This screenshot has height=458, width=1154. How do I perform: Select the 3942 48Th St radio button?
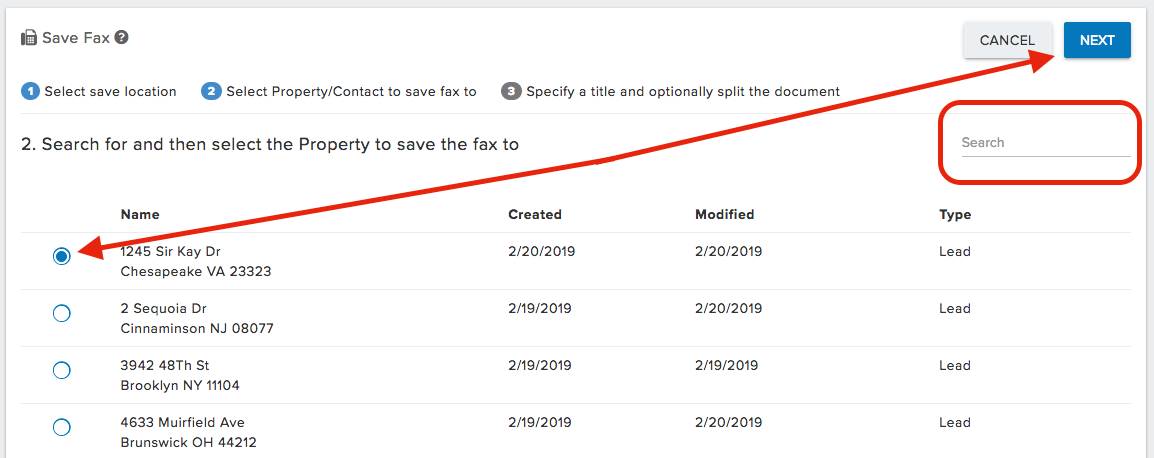[x=62, y=370]
